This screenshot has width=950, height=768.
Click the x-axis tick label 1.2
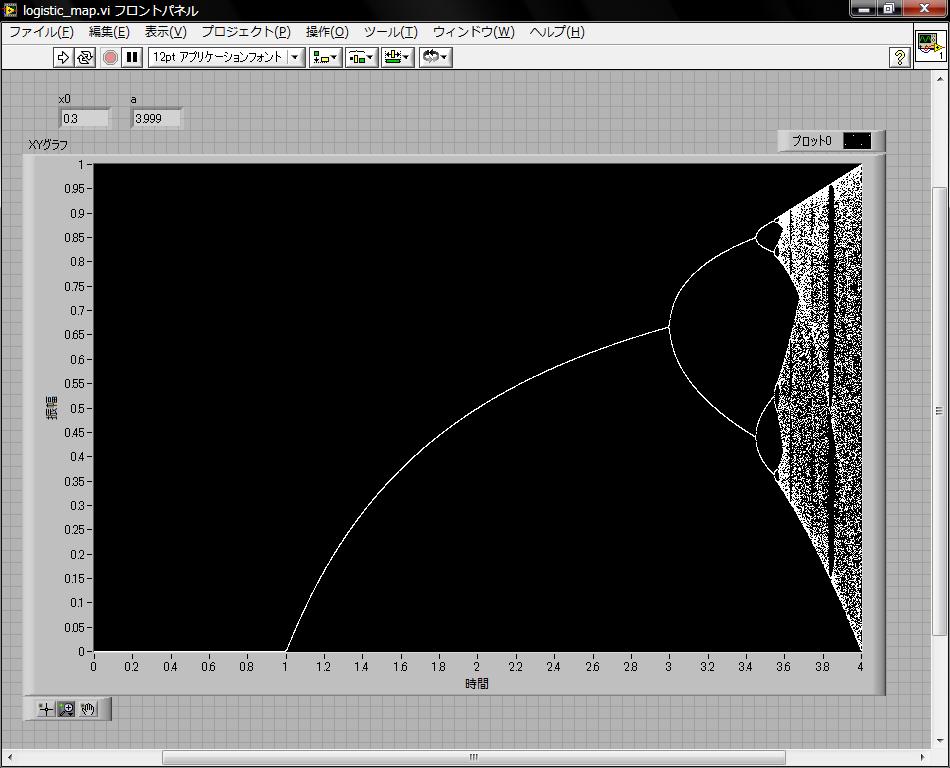(x=323, y=666)
